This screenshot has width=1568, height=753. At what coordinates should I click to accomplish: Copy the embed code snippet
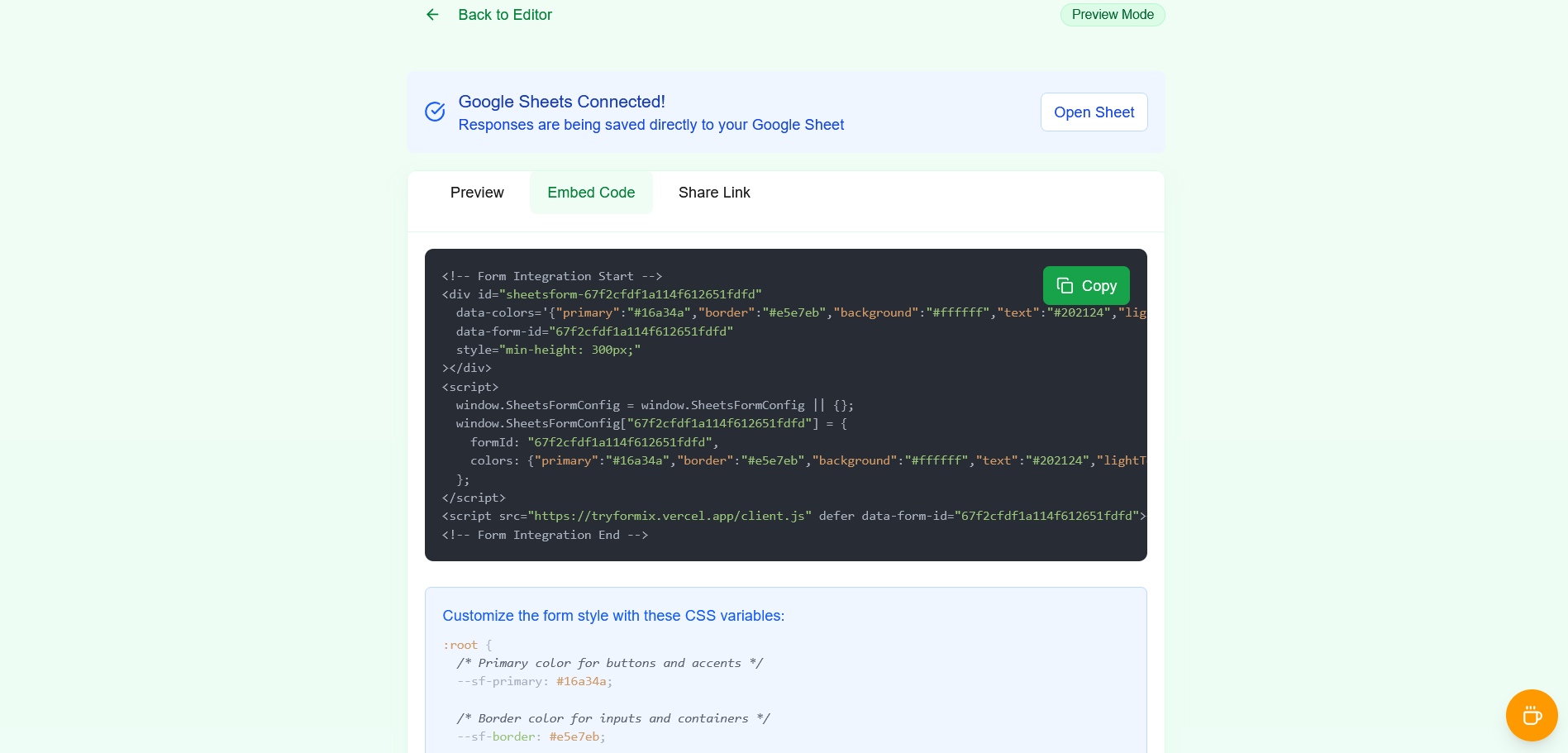click(1086, 286)
